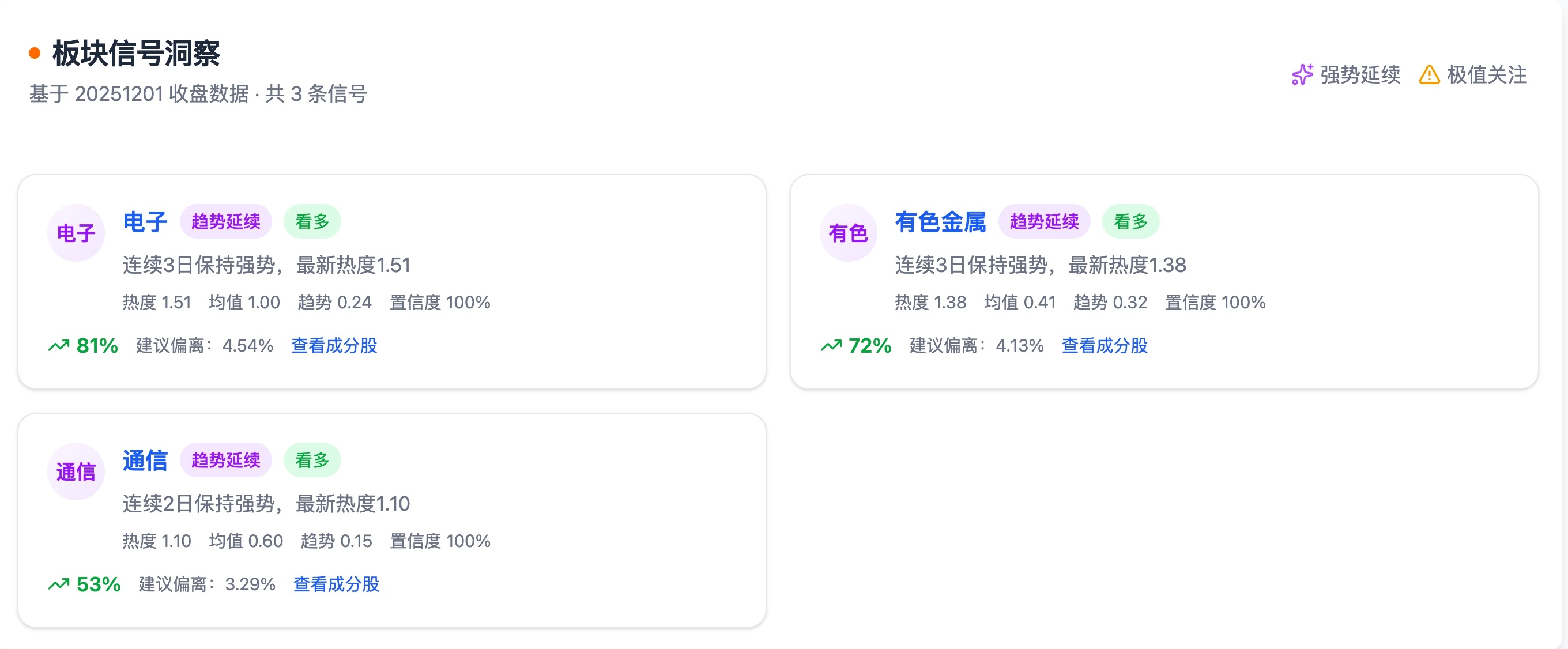The width and height of the screenshot is (1568, 649).
Task: Click the upward trend arrow beside 53%
Action: (59, 584)
